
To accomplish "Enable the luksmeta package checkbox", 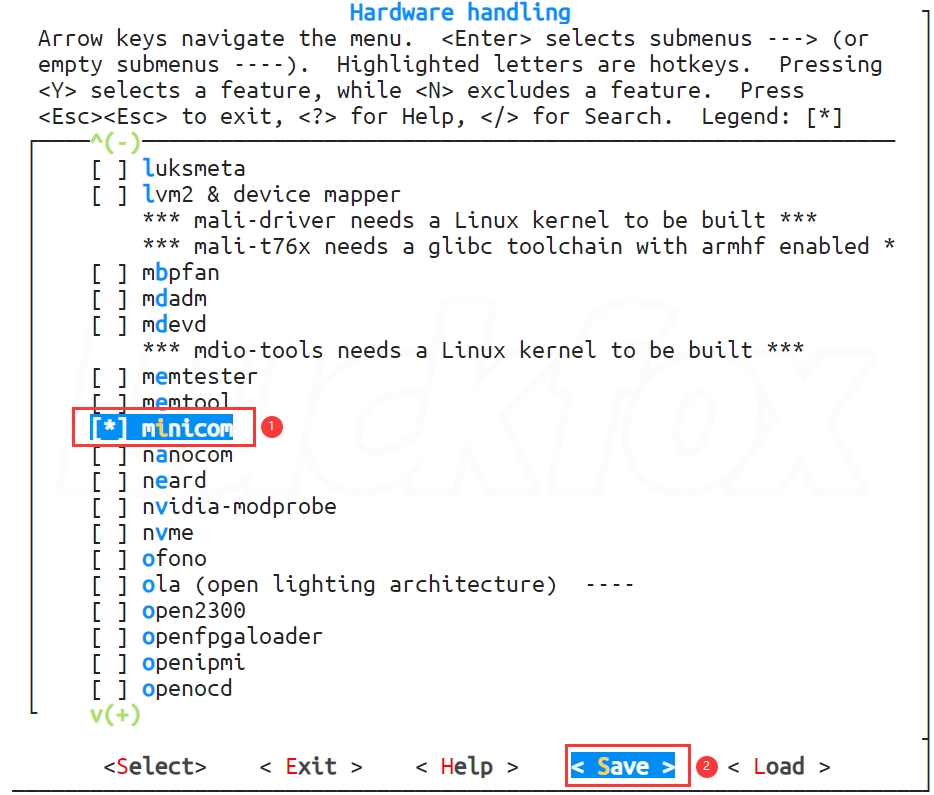I will pos(169,169).
